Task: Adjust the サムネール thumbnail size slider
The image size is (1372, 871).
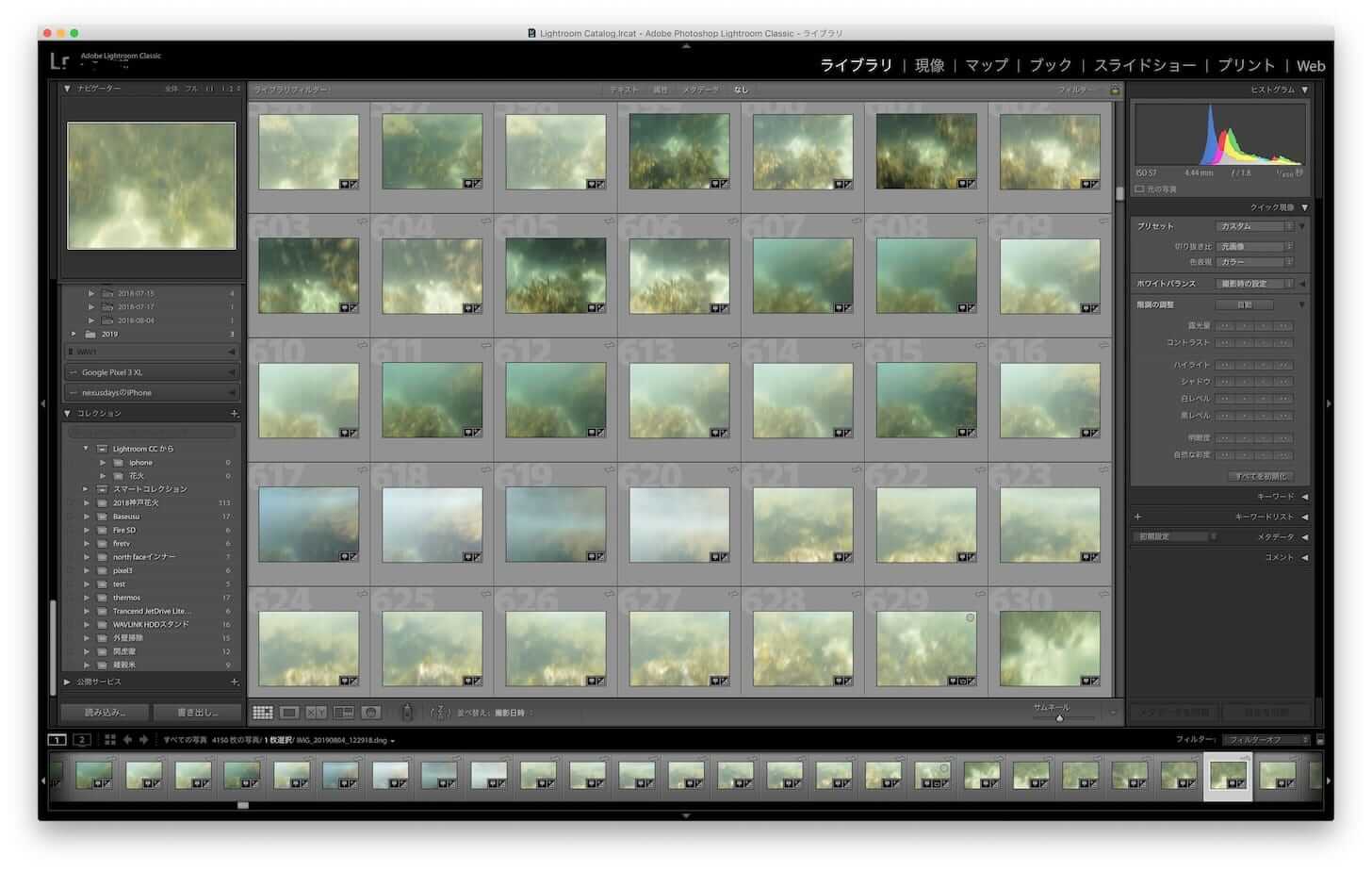Action: [x=1059, y=718]
